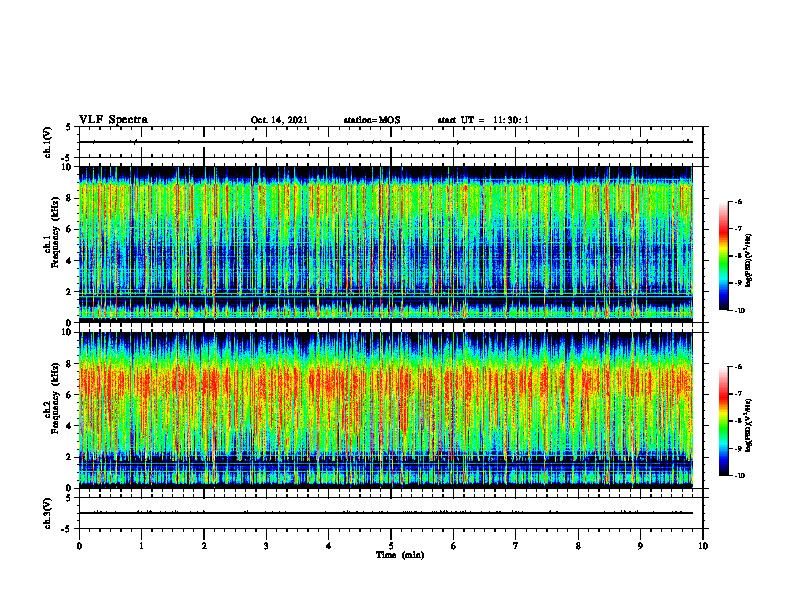Click the upper colorbar log(PSD) label
Screen dimensions: 792x612
coord(749,261)
